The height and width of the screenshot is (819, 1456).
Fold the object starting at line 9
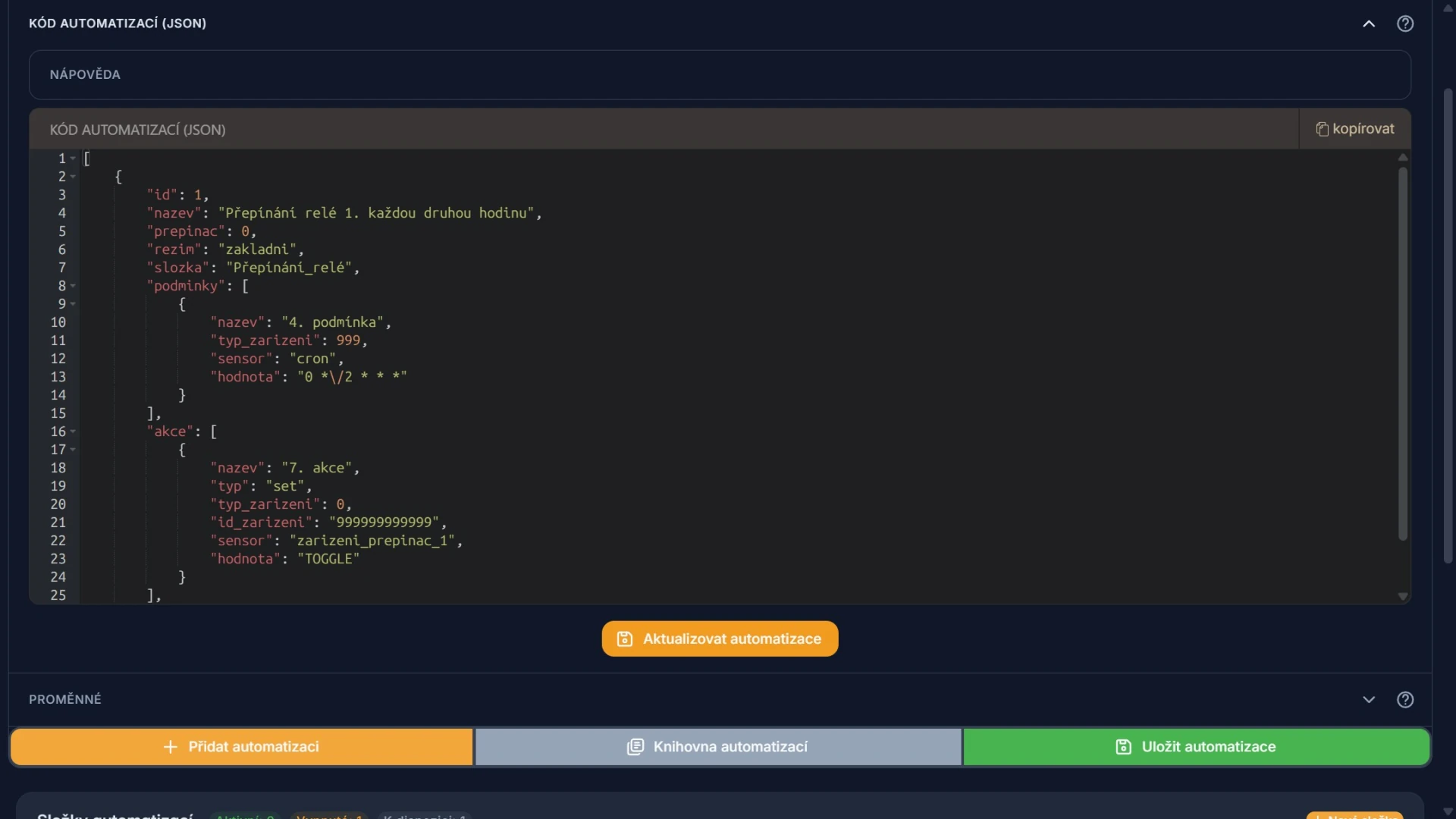[73, 304]
